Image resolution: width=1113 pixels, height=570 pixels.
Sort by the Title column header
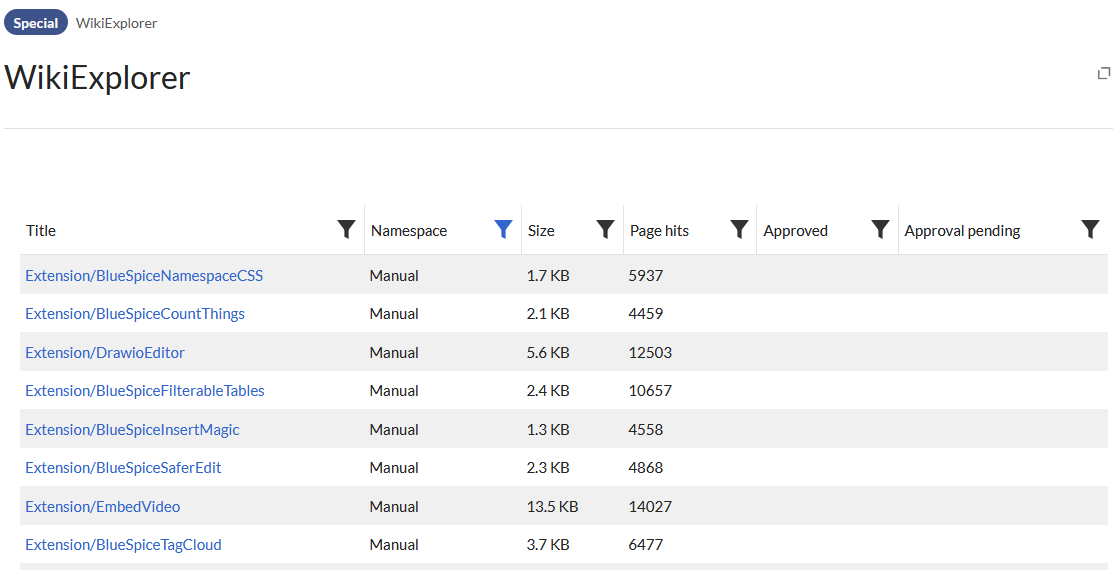[41, 231]
